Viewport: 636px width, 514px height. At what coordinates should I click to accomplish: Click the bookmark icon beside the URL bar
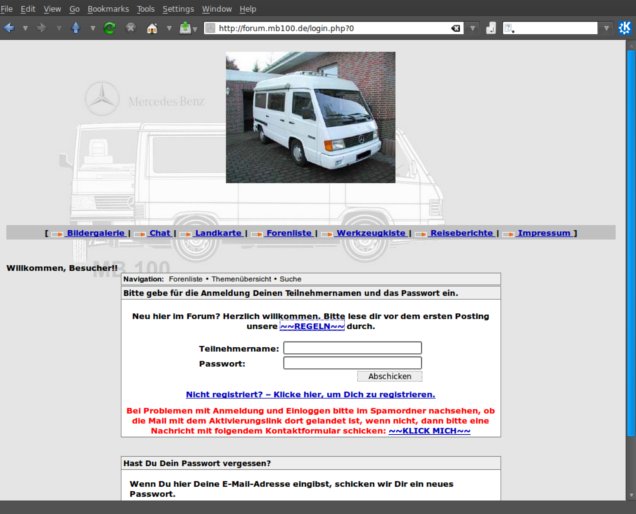pyautogui.click(x=491, y=28)
